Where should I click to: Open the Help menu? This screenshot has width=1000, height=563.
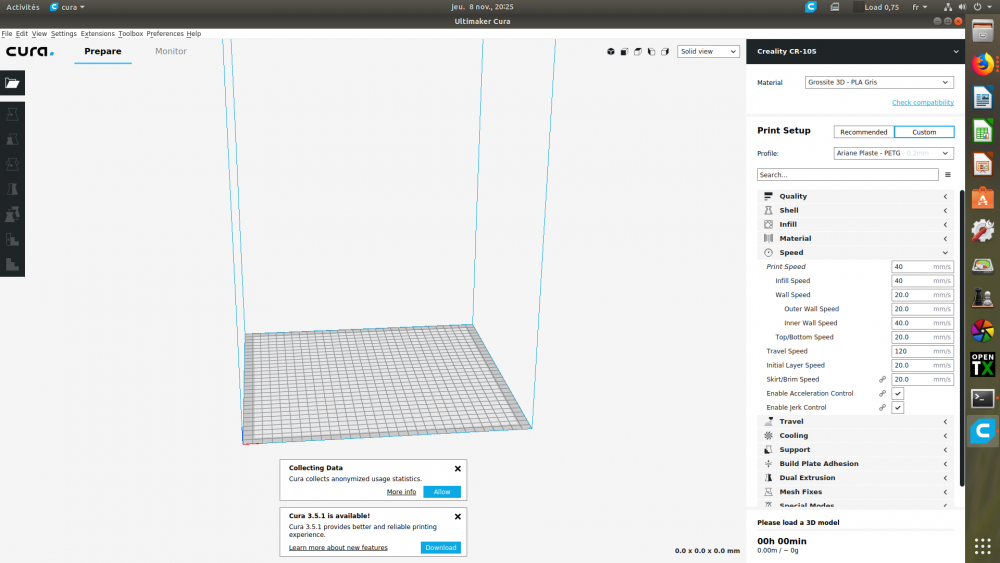coord(194,34)
